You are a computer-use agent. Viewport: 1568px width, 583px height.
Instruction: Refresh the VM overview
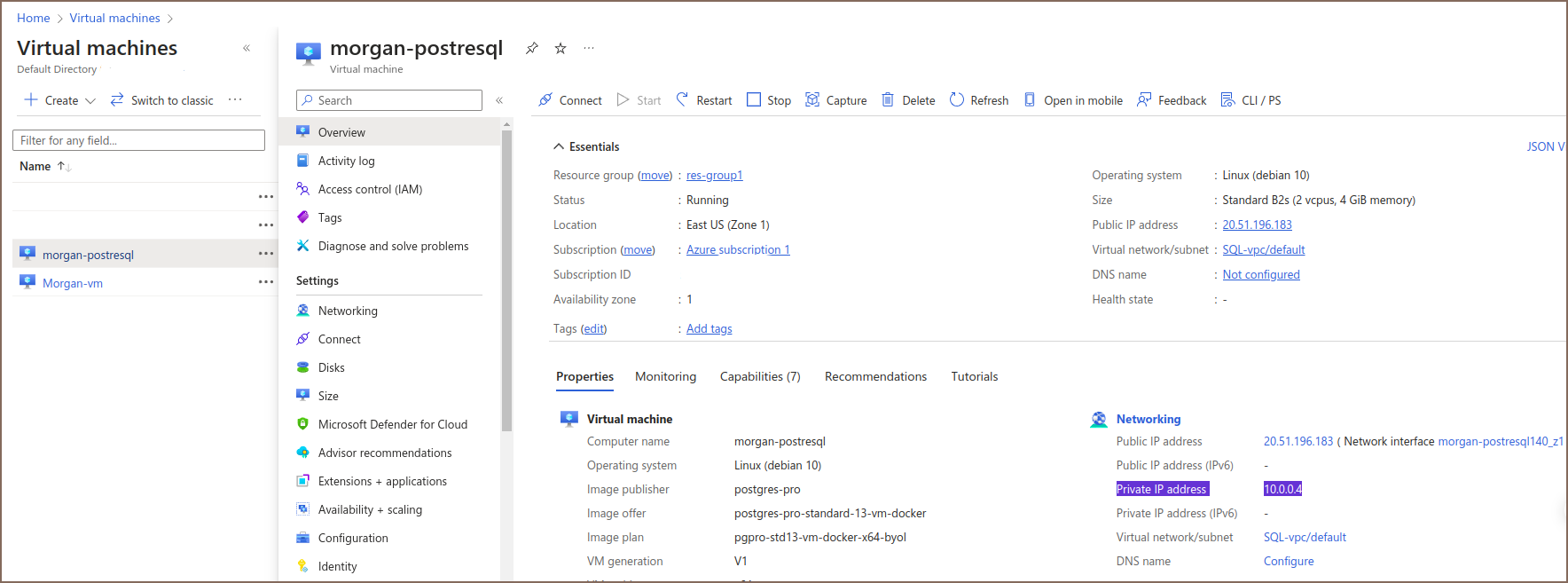point(978,100)
